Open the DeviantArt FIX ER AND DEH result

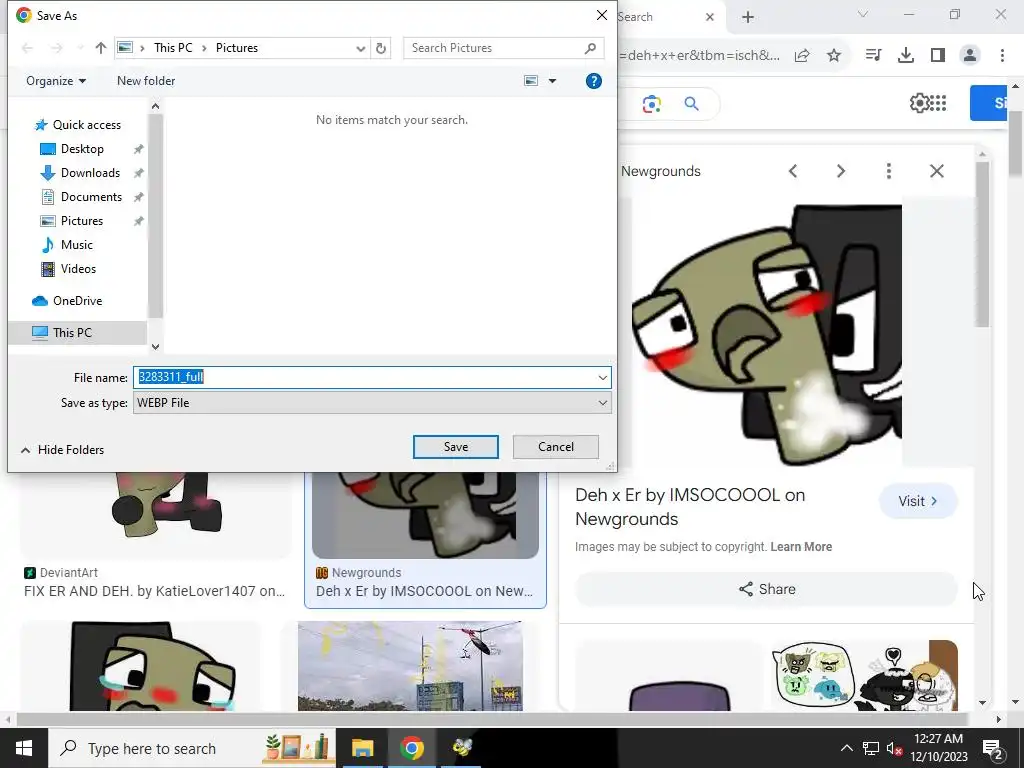pos(154,591)
